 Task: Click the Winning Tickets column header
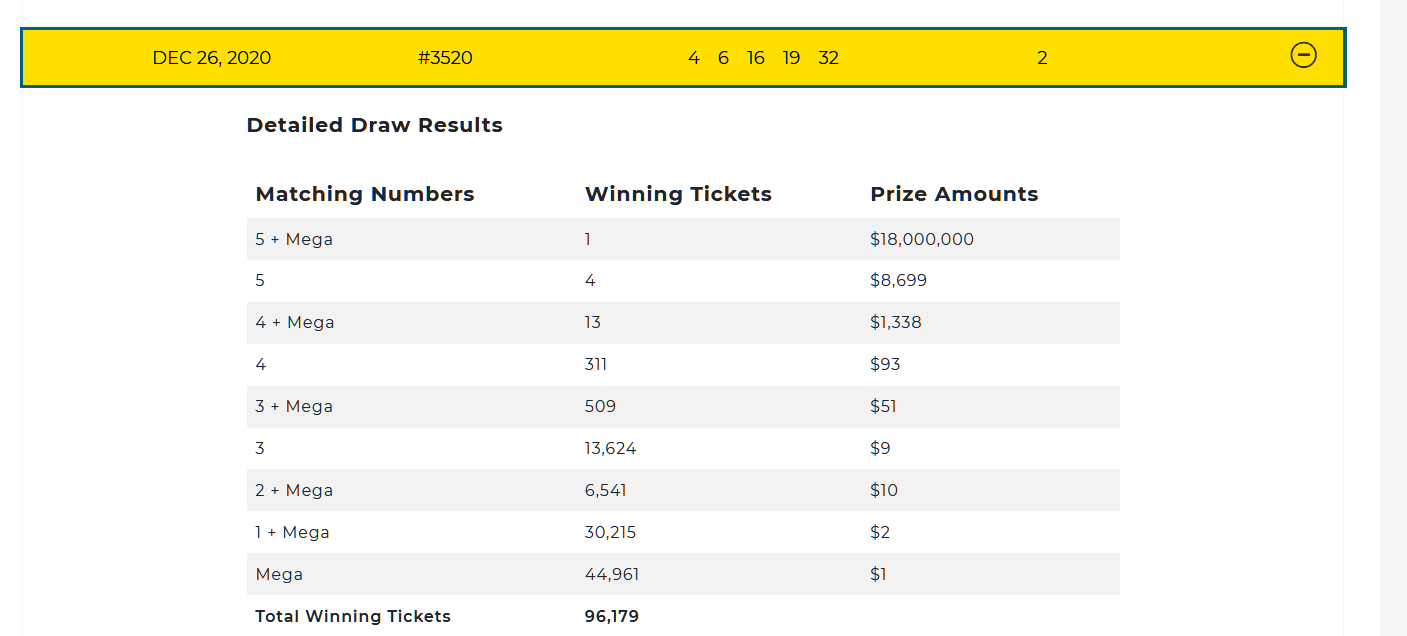point(678,194)
